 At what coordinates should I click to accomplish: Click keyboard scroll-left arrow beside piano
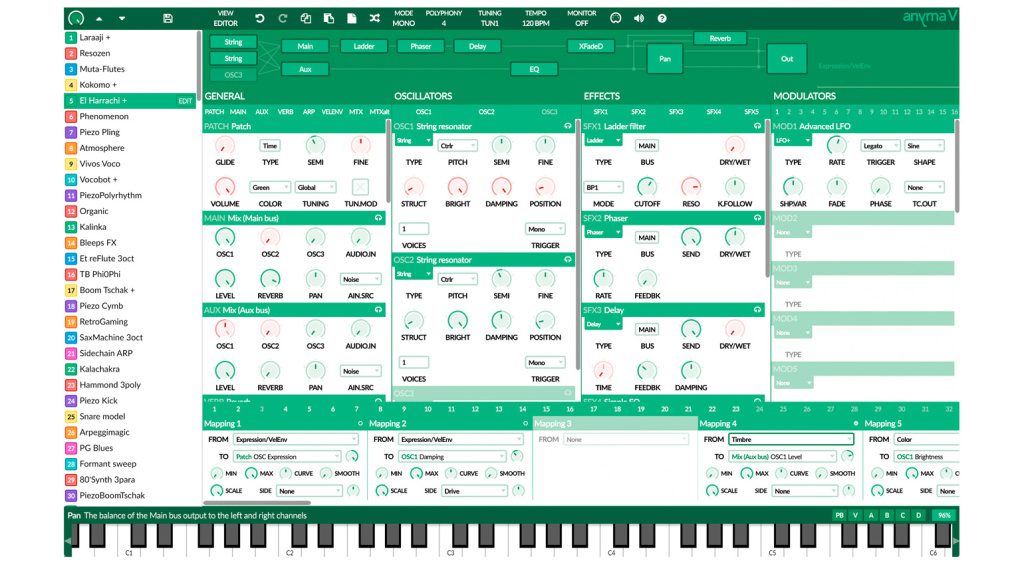pos(67,541)
